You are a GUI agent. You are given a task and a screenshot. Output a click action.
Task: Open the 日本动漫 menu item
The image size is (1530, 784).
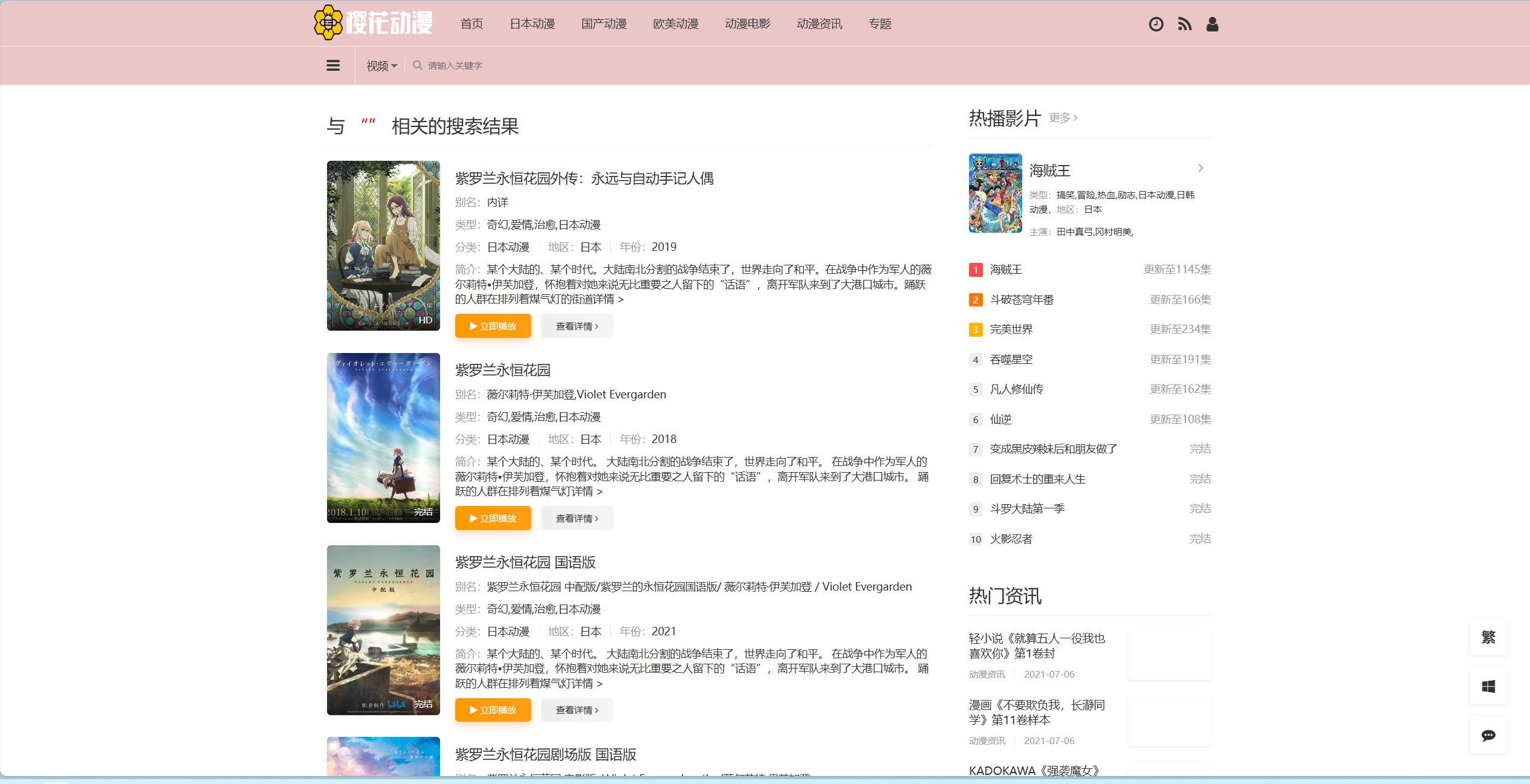(532, 24)
